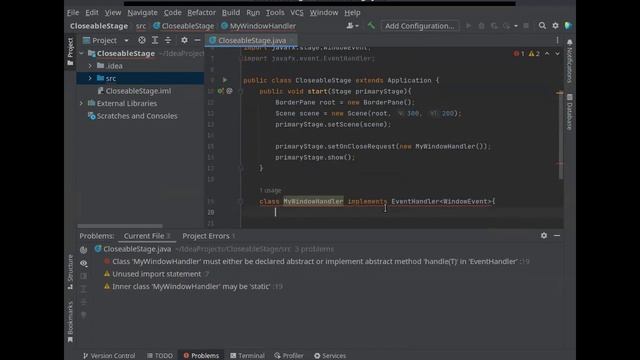Open the user account dropdown icon

click(x=352, y=26)
